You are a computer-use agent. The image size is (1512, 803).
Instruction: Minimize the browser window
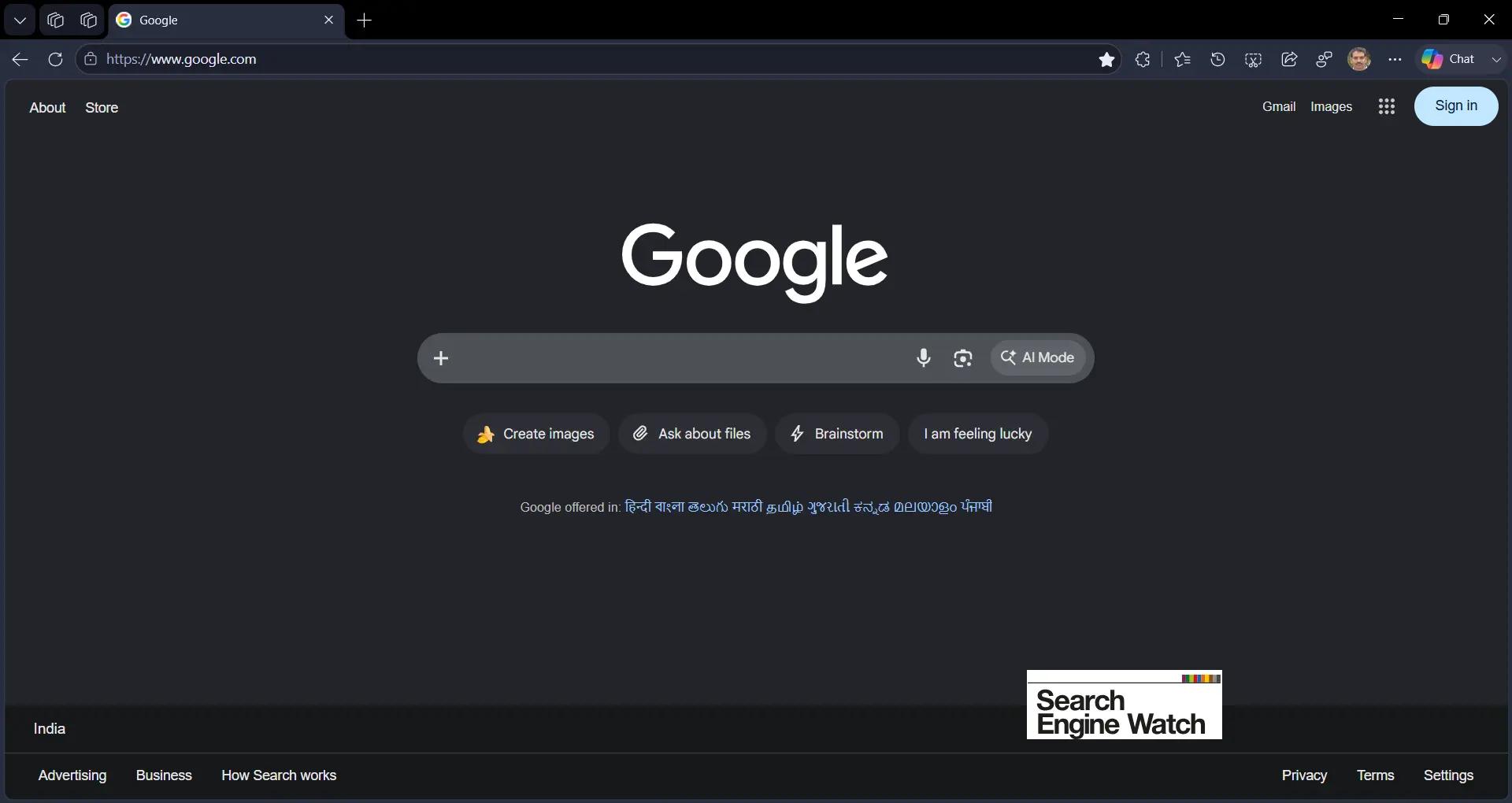[x=1398, y=20]
